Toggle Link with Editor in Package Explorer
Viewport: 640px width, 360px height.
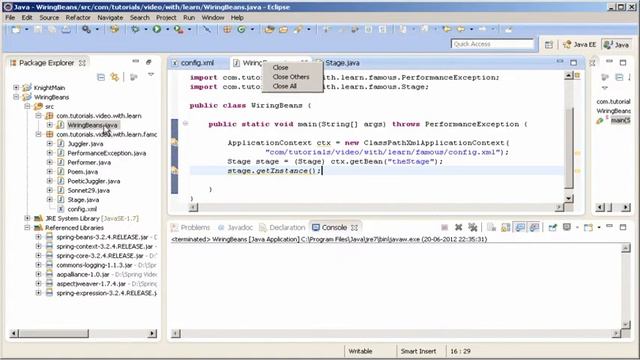coord(115,77)
